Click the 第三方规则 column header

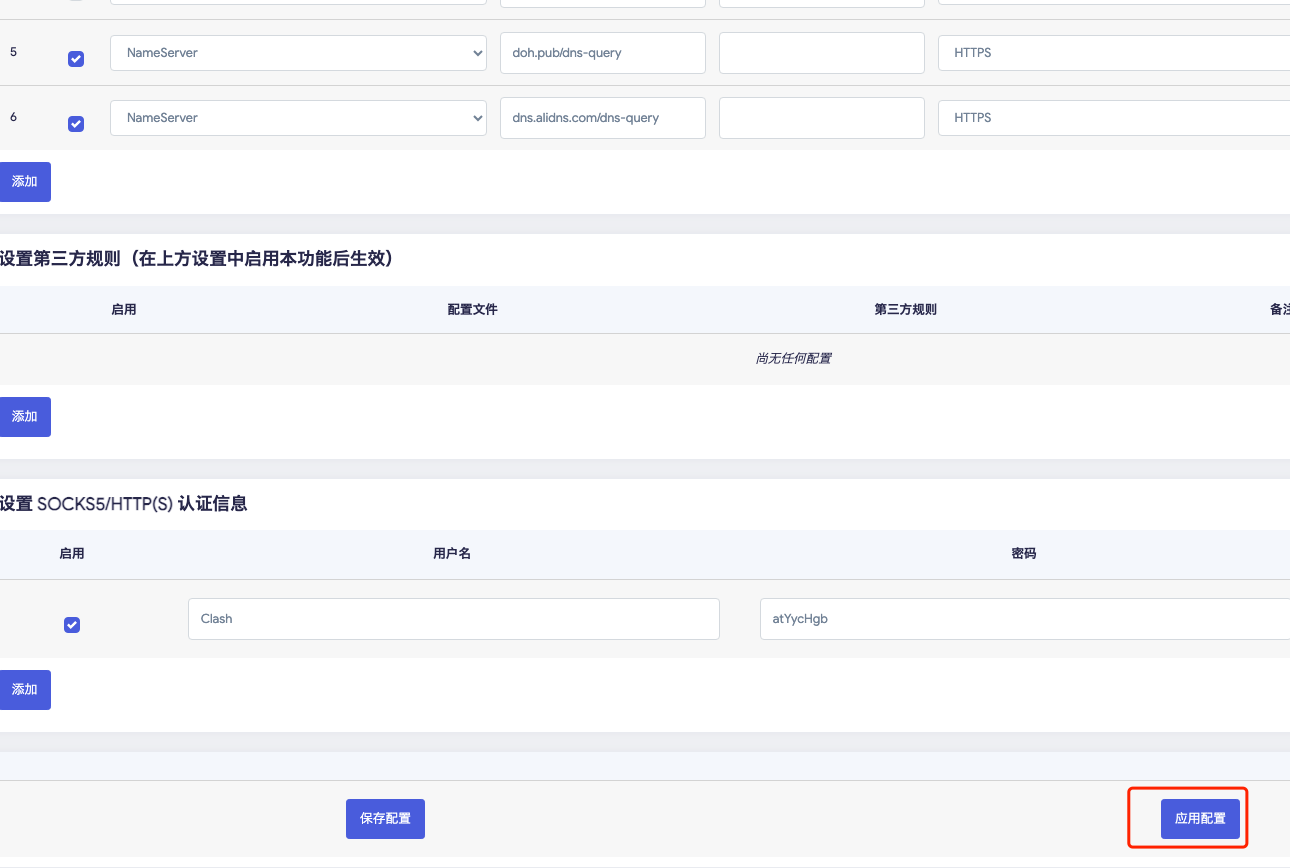pyautogui.click(x=905, y=310)
